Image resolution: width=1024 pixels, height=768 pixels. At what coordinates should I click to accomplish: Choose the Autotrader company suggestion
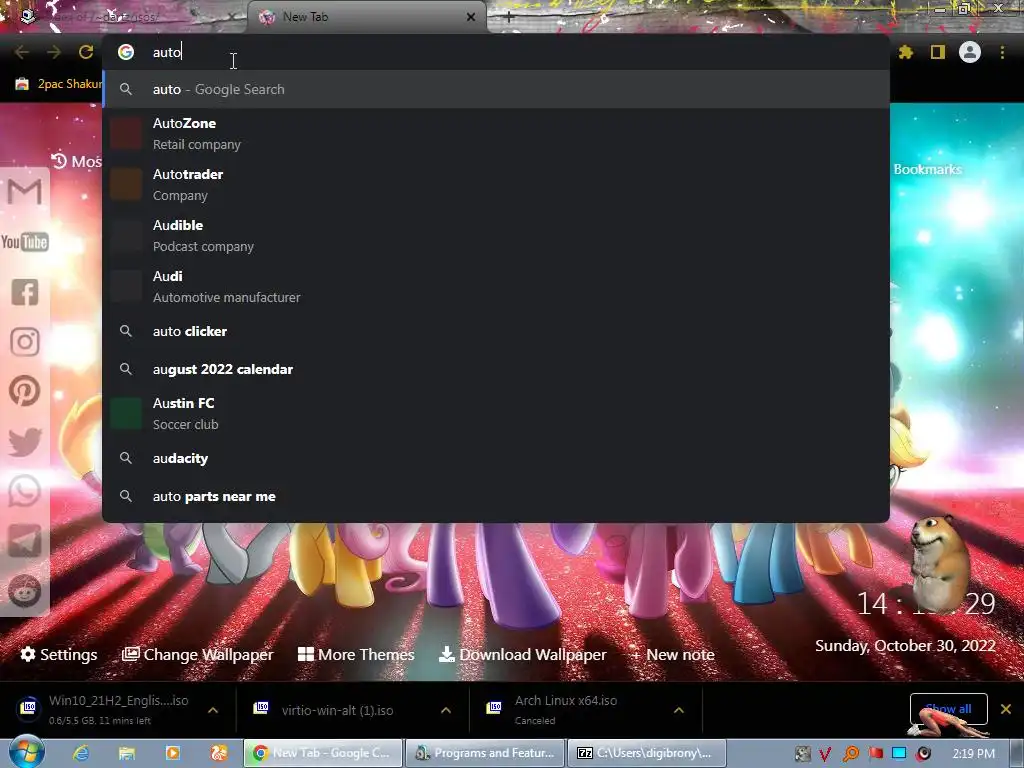point(496,184)
